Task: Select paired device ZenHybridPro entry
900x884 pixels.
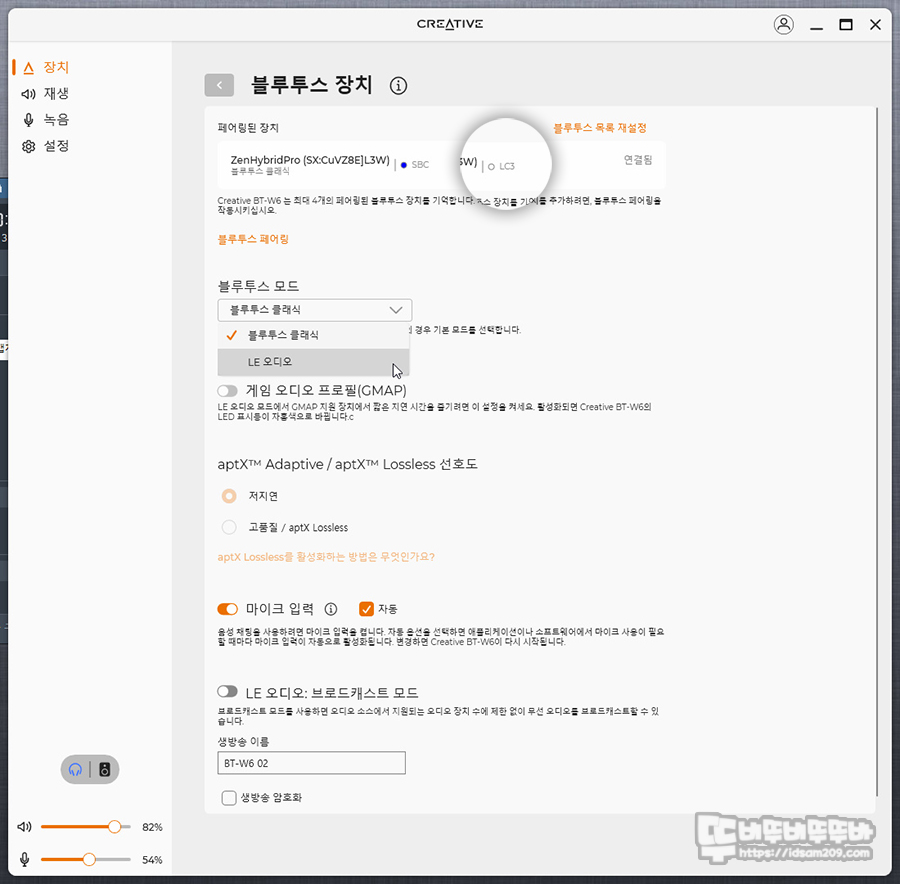Action: click(x=441, y=165)
